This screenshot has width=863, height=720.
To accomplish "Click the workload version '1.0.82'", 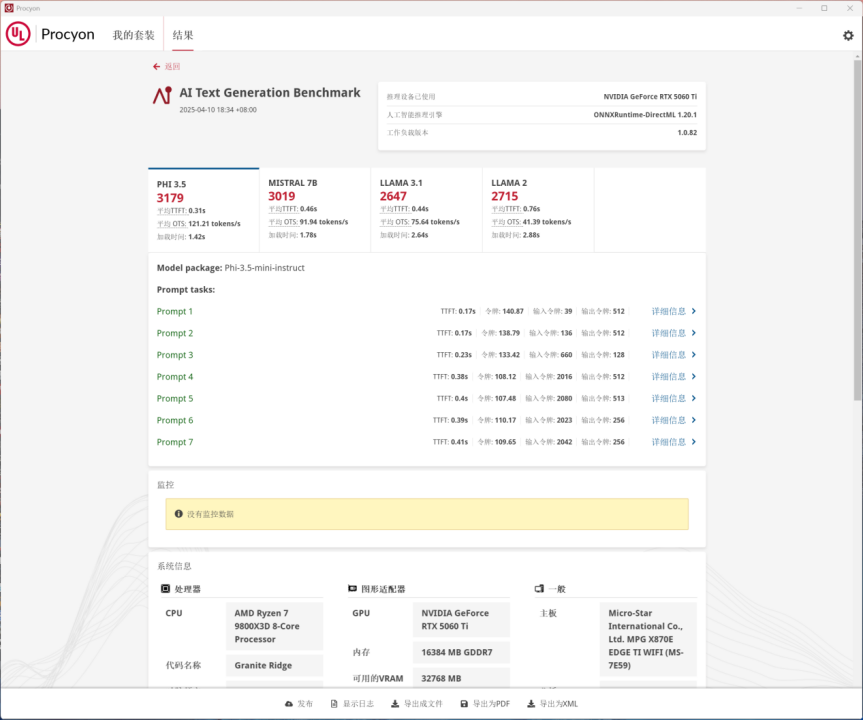I will click(x=687, y=133).
